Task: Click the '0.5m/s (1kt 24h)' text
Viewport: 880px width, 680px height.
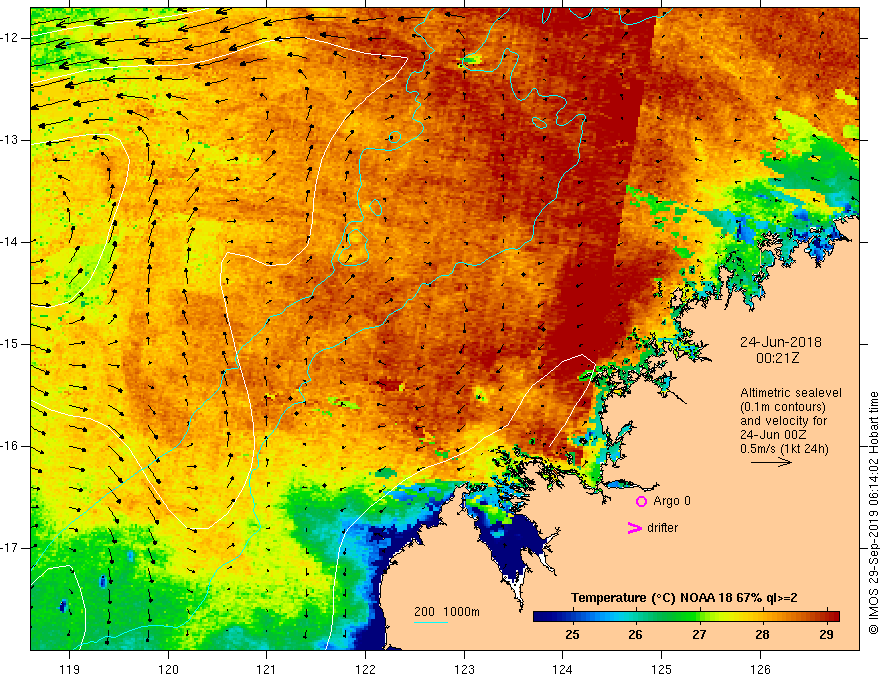Action: click(x=784, y=449)
